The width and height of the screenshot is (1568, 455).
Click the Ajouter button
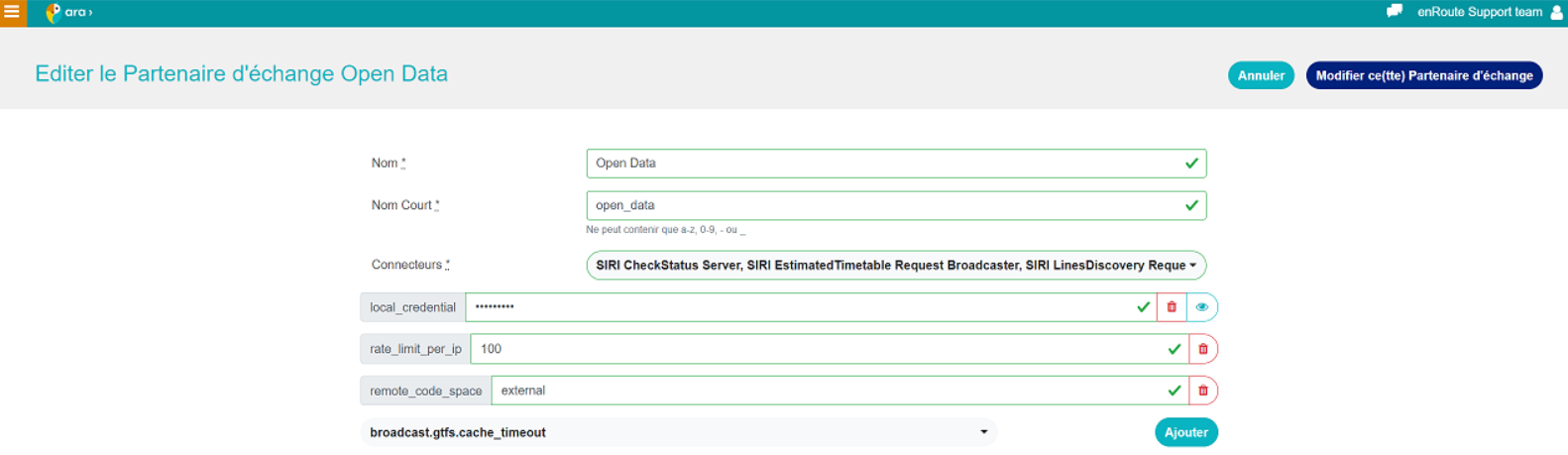[1185, 432]
